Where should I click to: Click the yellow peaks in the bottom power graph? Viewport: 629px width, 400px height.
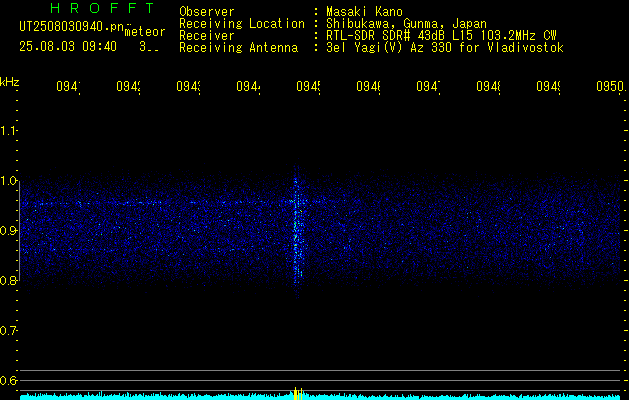point(298,393)
